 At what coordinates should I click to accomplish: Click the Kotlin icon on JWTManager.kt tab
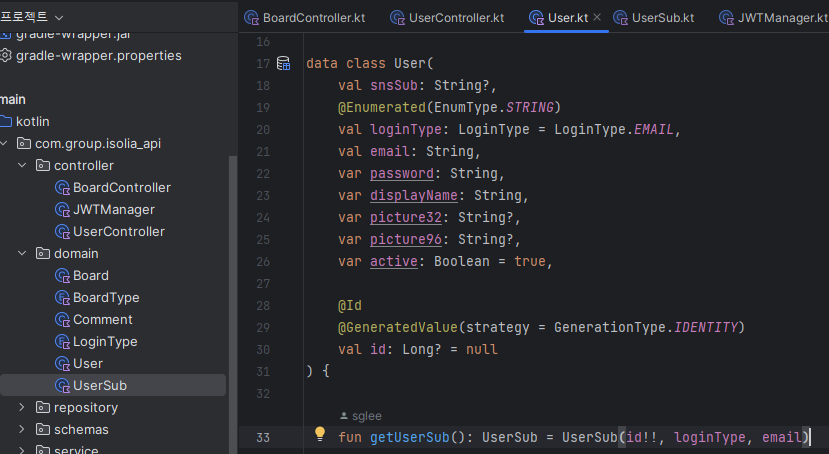click(726, 17)
